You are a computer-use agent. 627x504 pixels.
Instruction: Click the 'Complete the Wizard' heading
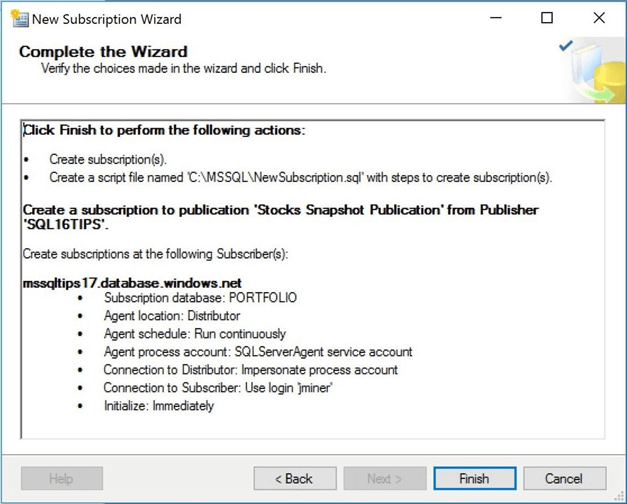tap(103, 51)
